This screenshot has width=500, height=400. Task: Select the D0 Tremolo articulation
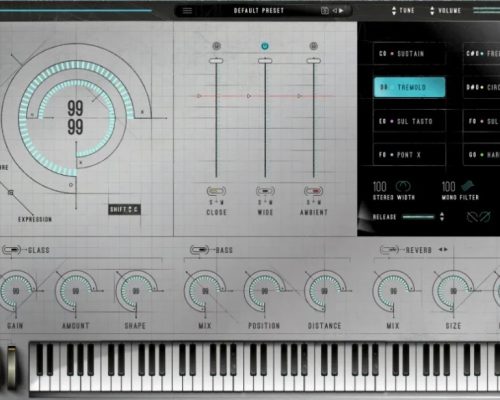[409, 87]
